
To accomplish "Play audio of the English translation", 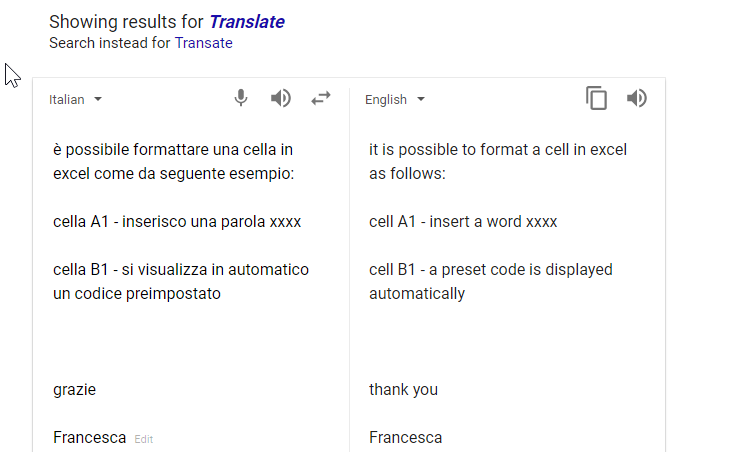I will coord(637,98).
